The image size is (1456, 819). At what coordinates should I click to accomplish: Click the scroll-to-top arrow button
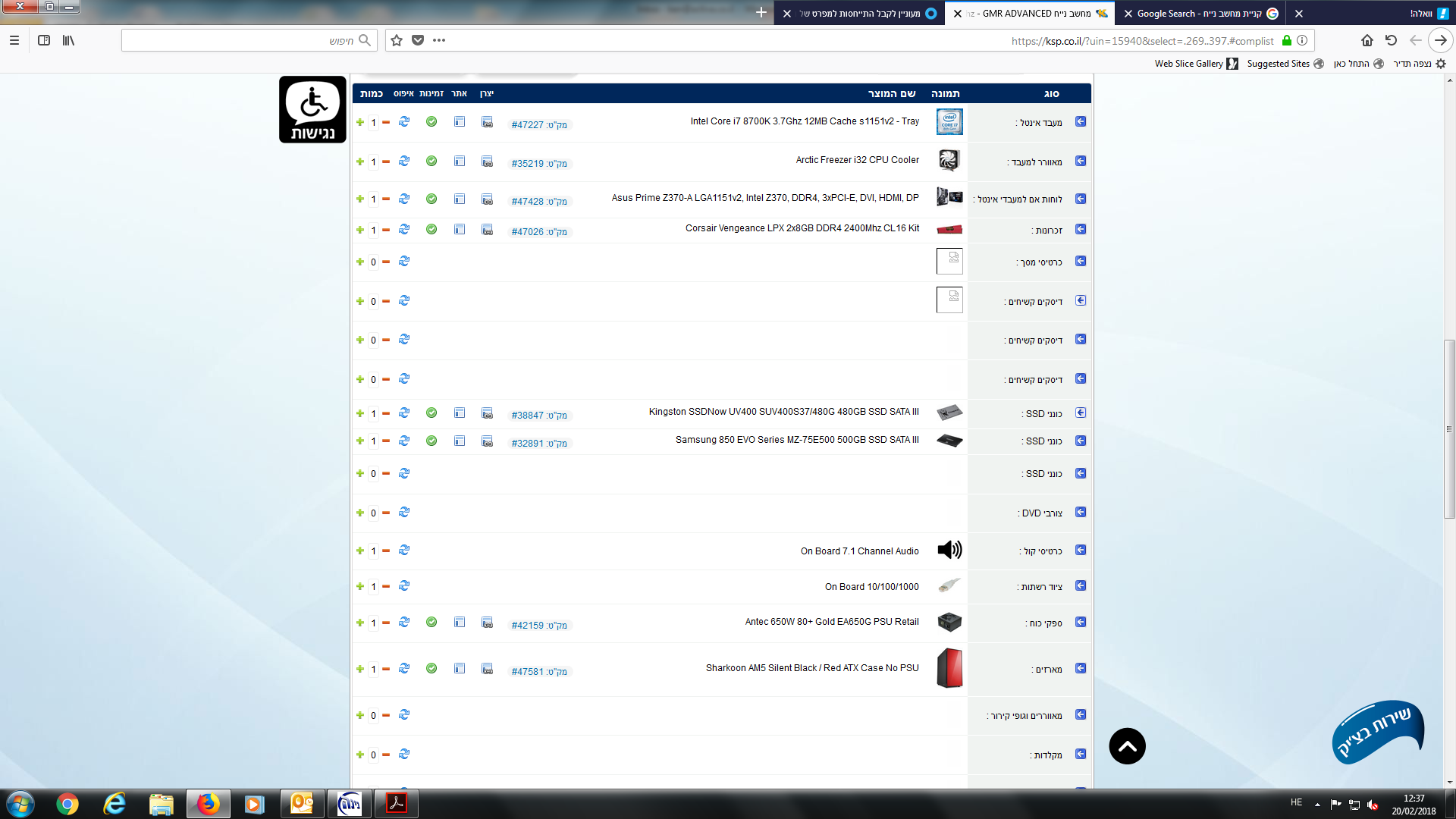[x=1127, y=746]
